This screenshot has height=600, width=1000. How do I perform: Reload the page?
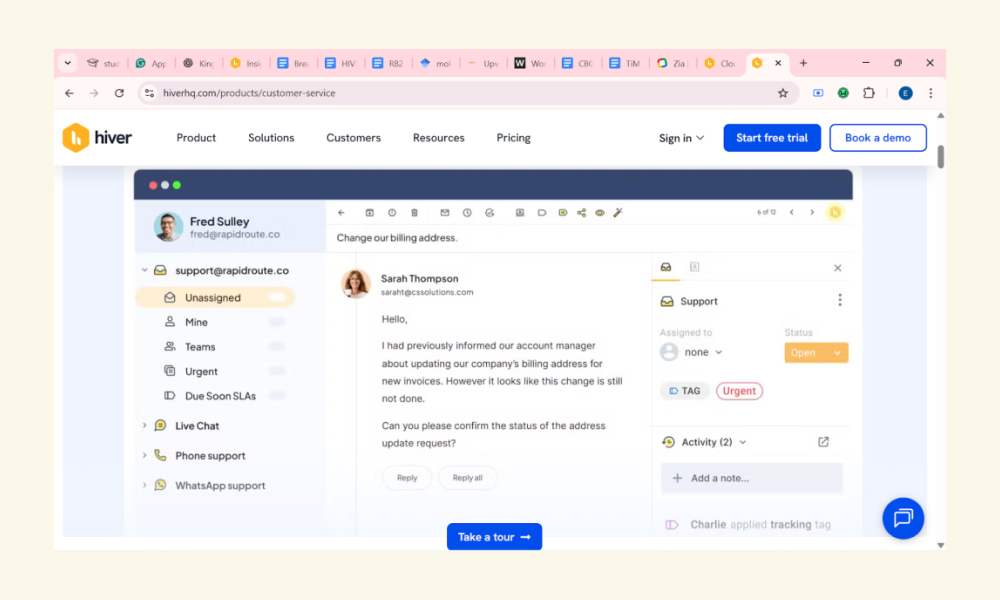point(119,93)
